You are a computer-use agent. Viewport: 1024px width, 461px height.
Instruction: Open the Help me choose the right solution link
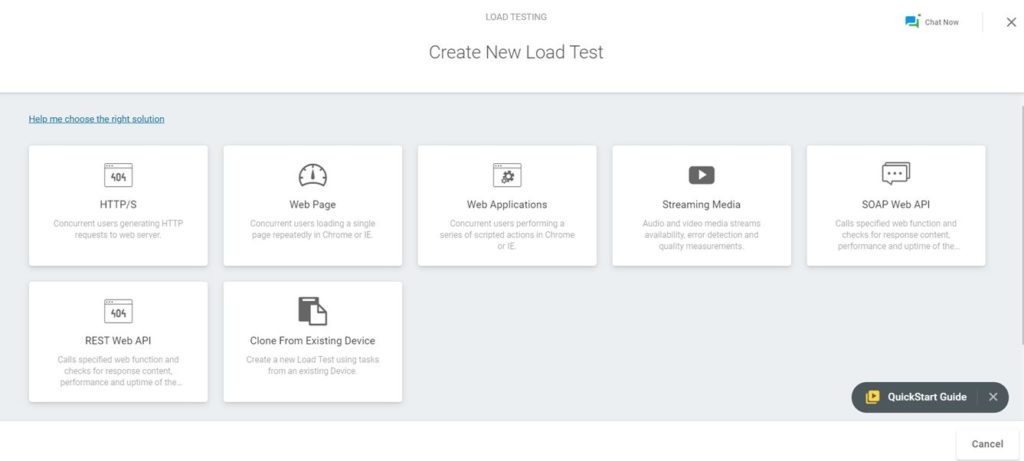tap(97, 119)
